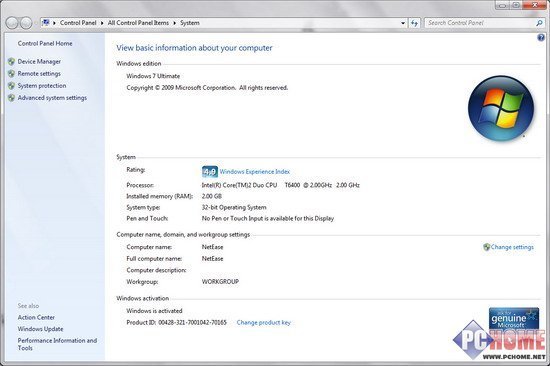
Task: Expand the arrow after All Control Panel Items
Action: pyautogui.click(x=174, y=23)
